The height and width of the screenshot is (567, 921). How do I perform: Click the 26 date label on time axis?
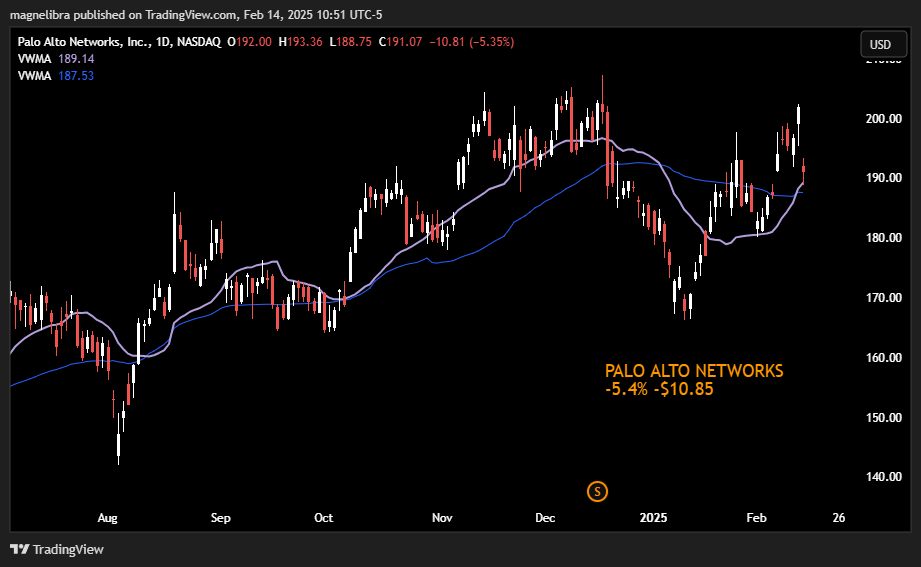(839, 518)
